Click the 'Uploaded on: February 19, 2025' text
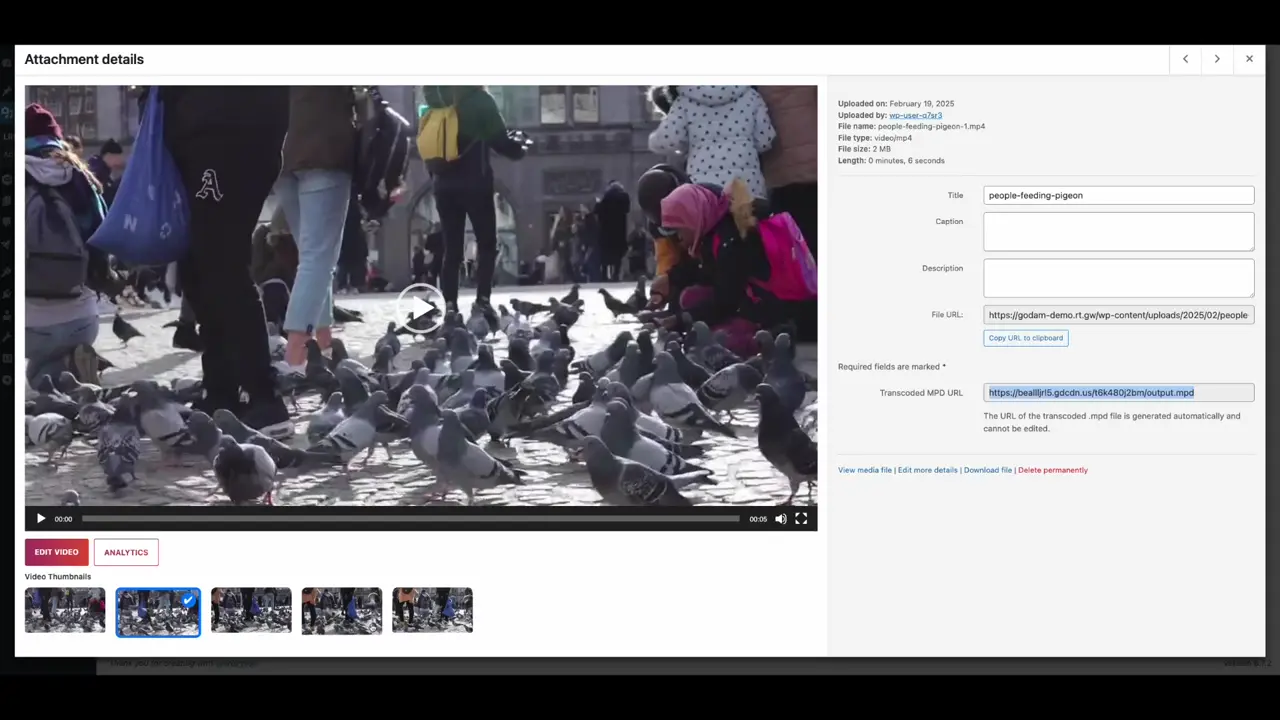 [x=896, y=104]
